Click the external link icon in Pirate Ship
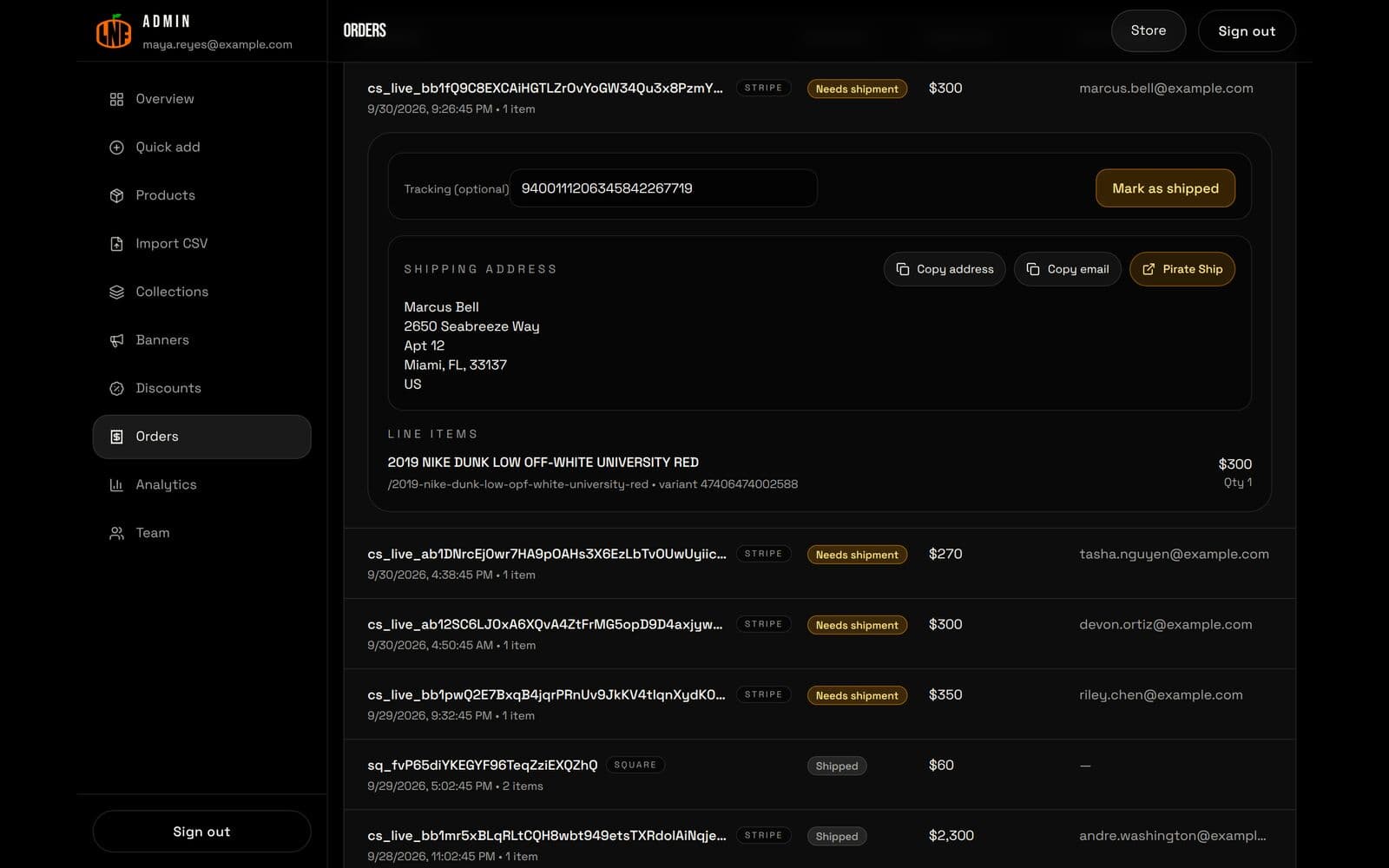 1149,269
